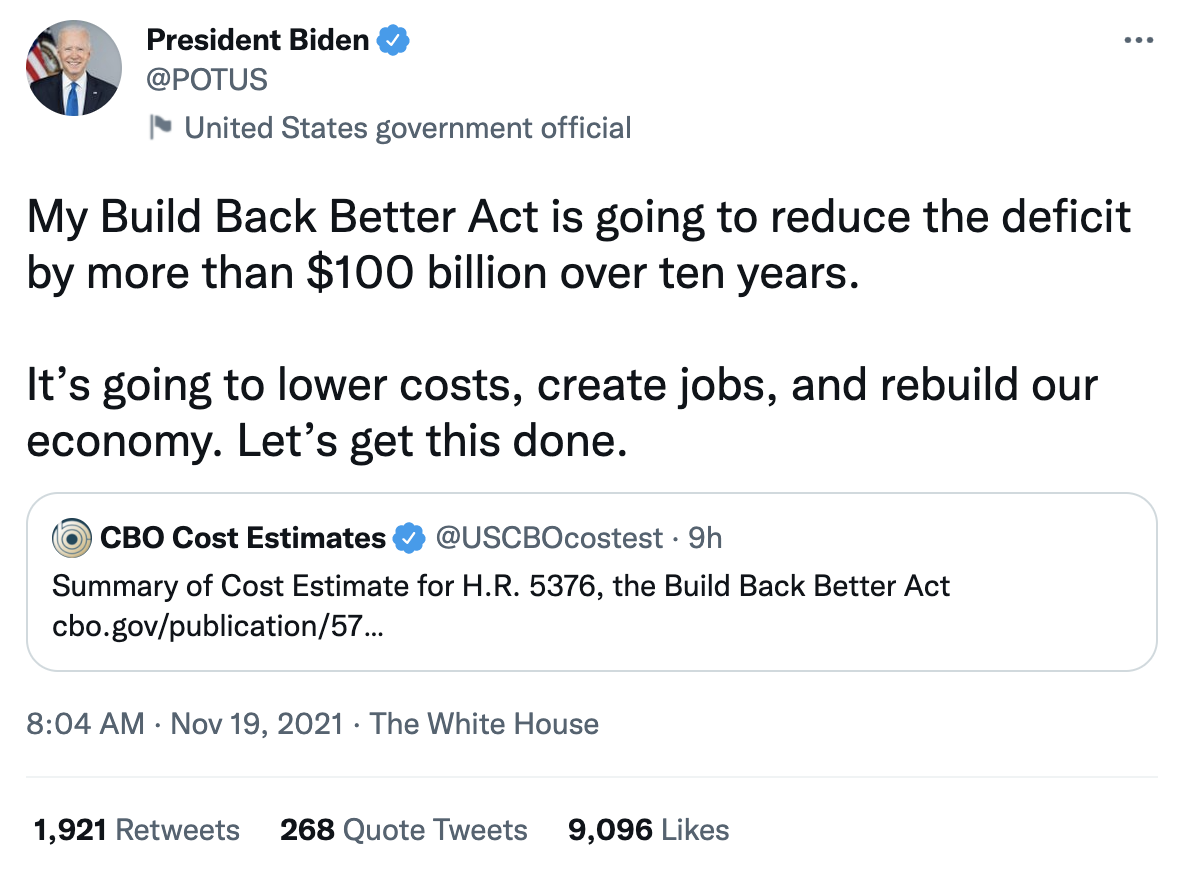Open the @USCBOcostest handle

[547, 538]
